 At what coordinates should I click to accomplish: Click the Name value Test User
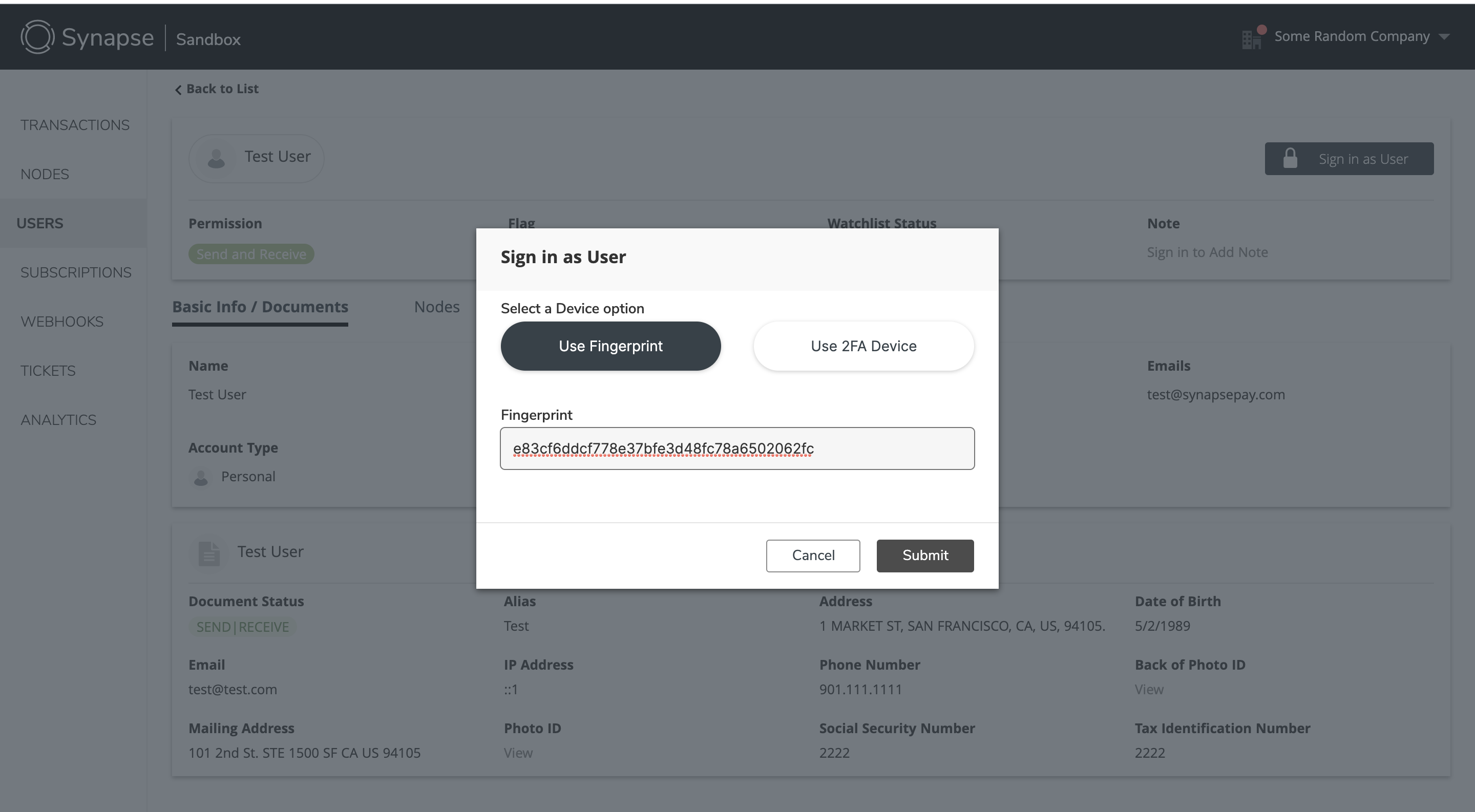click(217, 395)
